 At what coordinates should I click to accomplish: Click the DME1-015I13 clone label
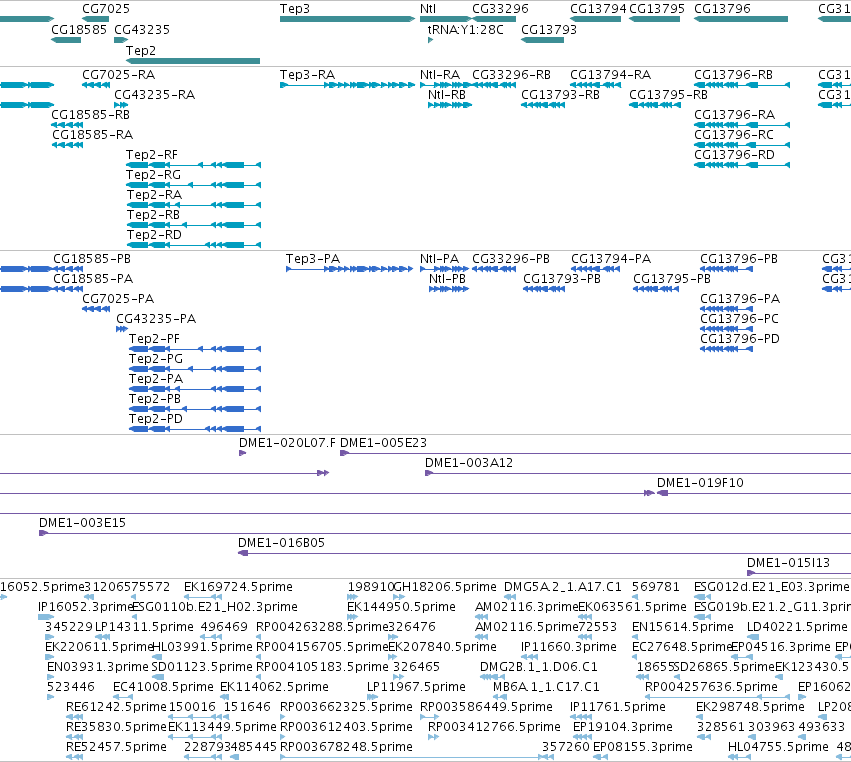click(x=788, y=563)
